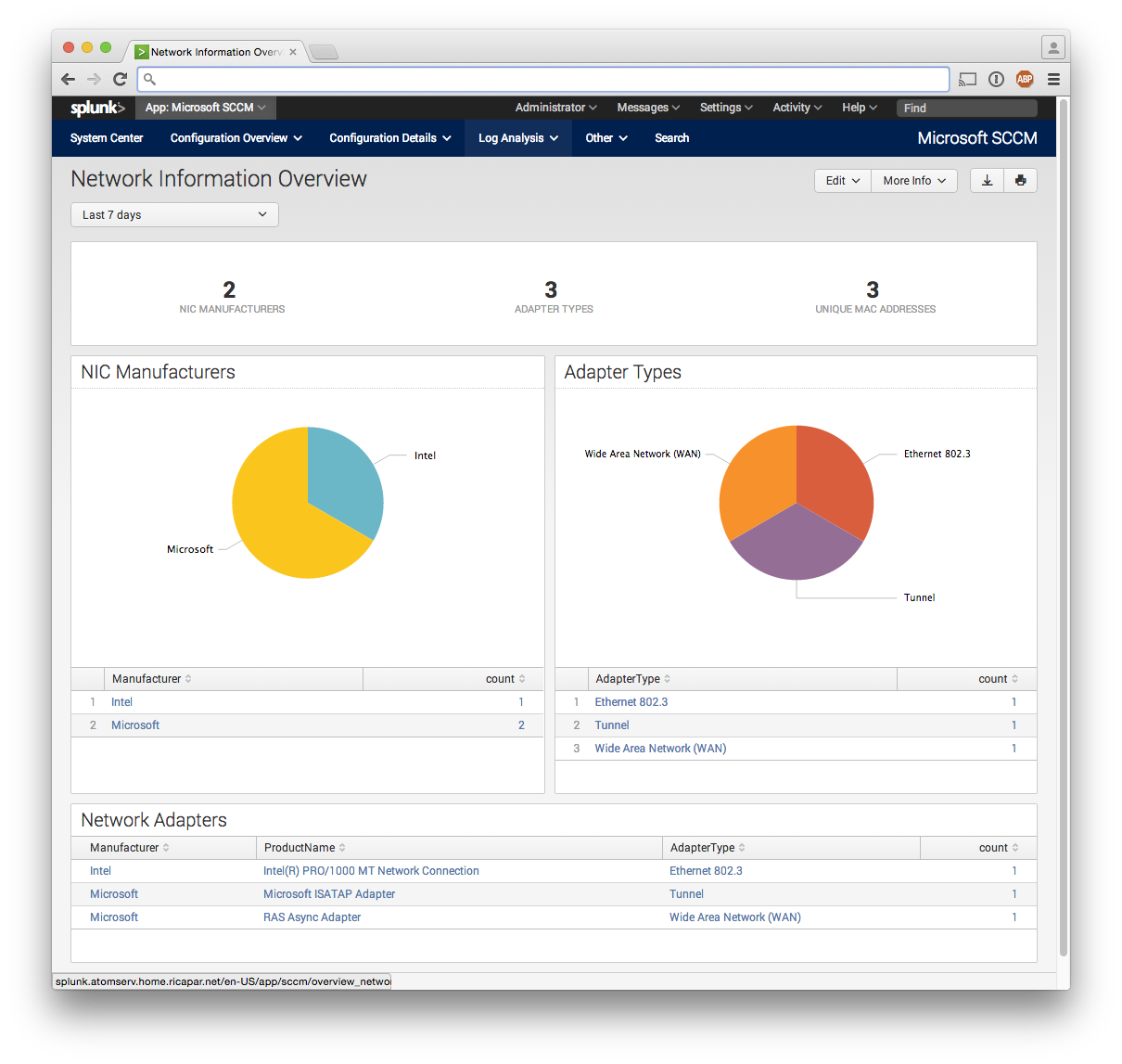Sort Network Adapters table by count
This screenshot has width=1122, height=1064.
999,848
